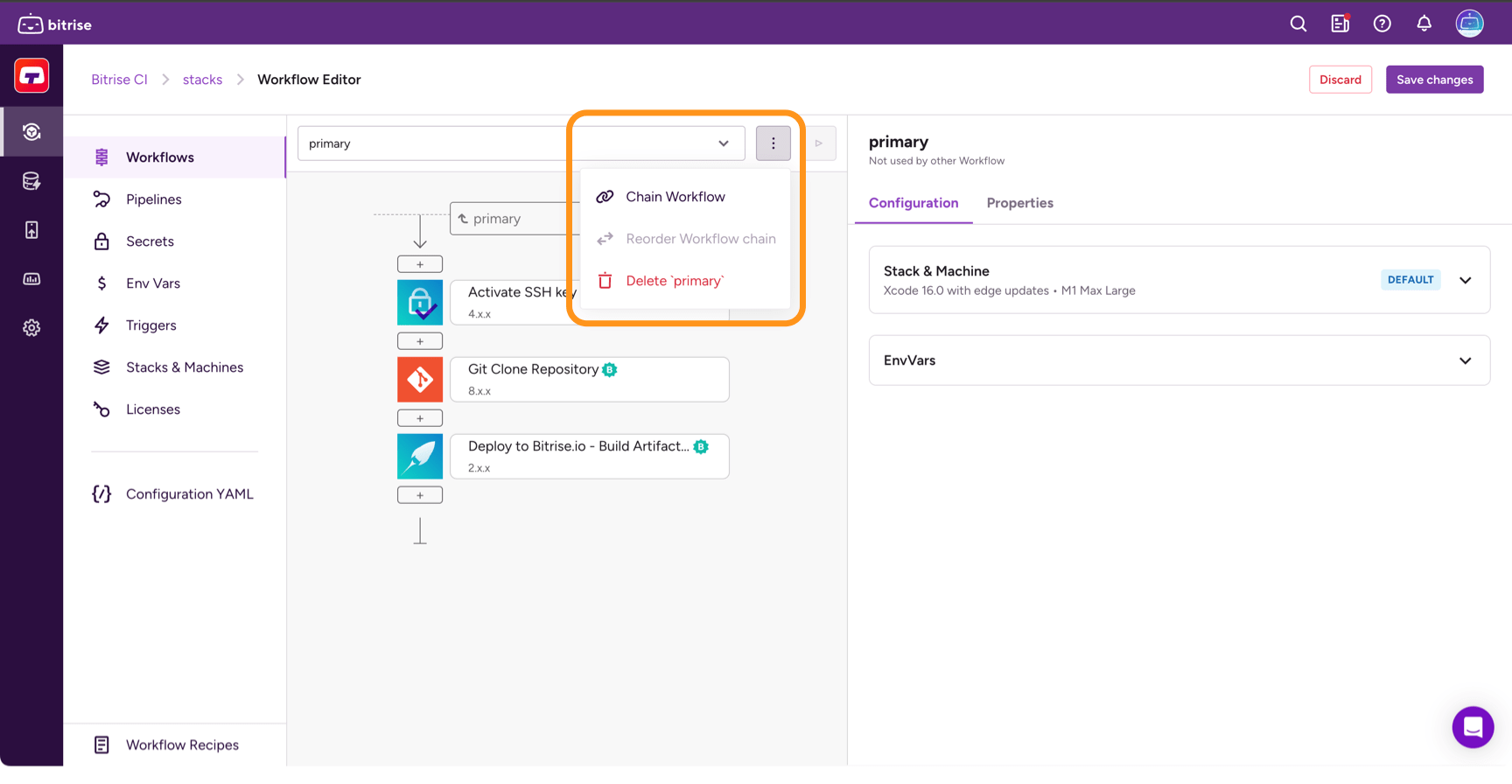1512x784 pixels.
Task: Go to Bitrise CI breadcrumb
Action: pos(119,80)
